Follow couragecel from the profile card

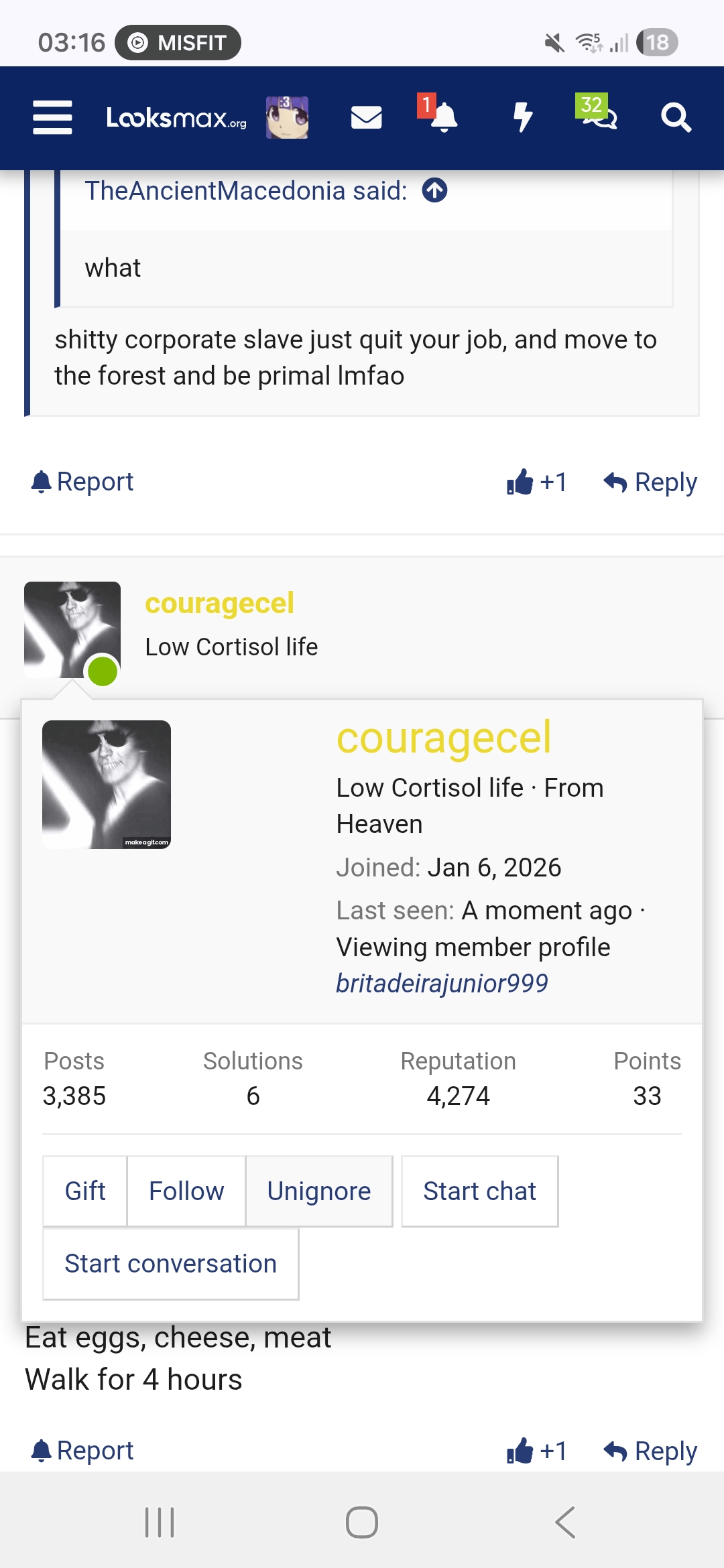186,1191
